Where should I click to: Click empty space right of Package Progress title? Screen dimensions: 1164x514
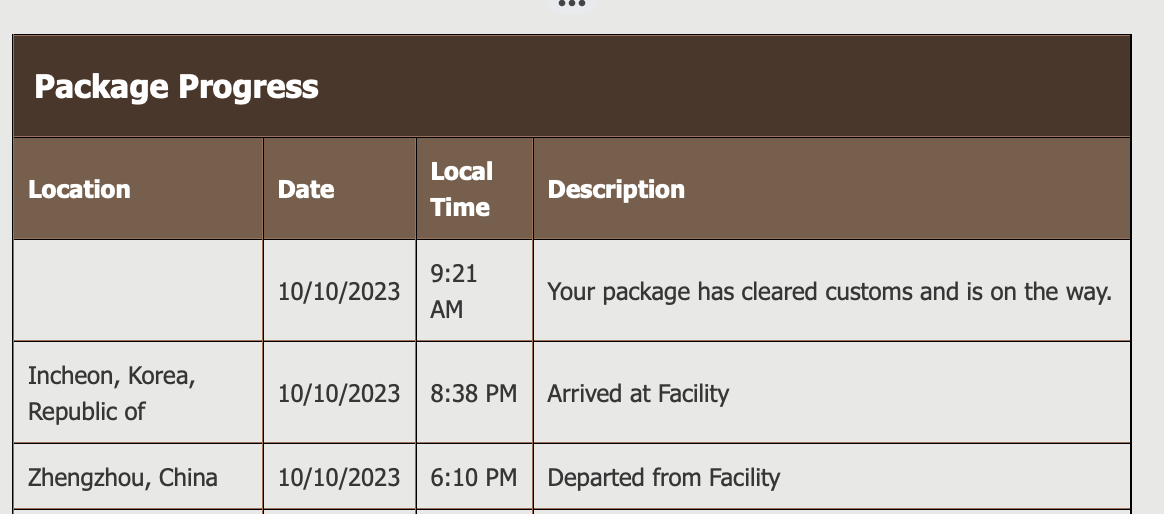(x=720, y=87)
